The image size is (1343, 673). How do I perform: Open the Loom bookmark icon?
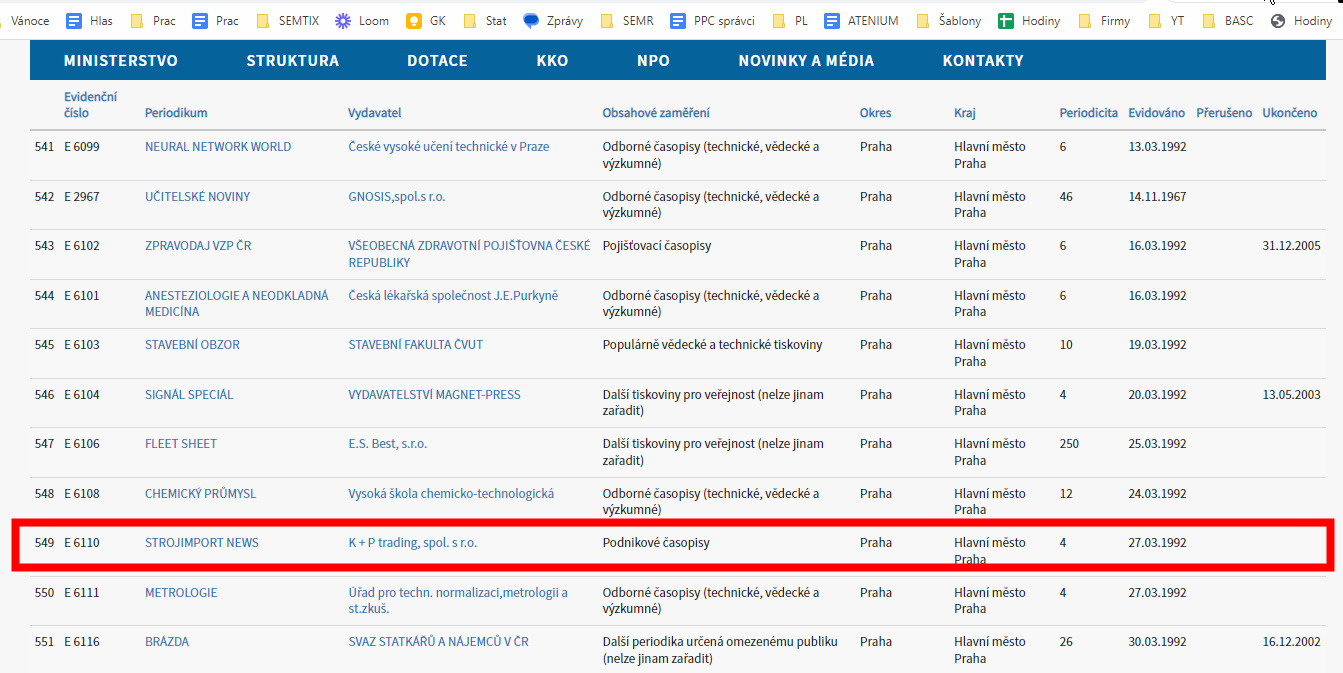click(x=343, y=21)
